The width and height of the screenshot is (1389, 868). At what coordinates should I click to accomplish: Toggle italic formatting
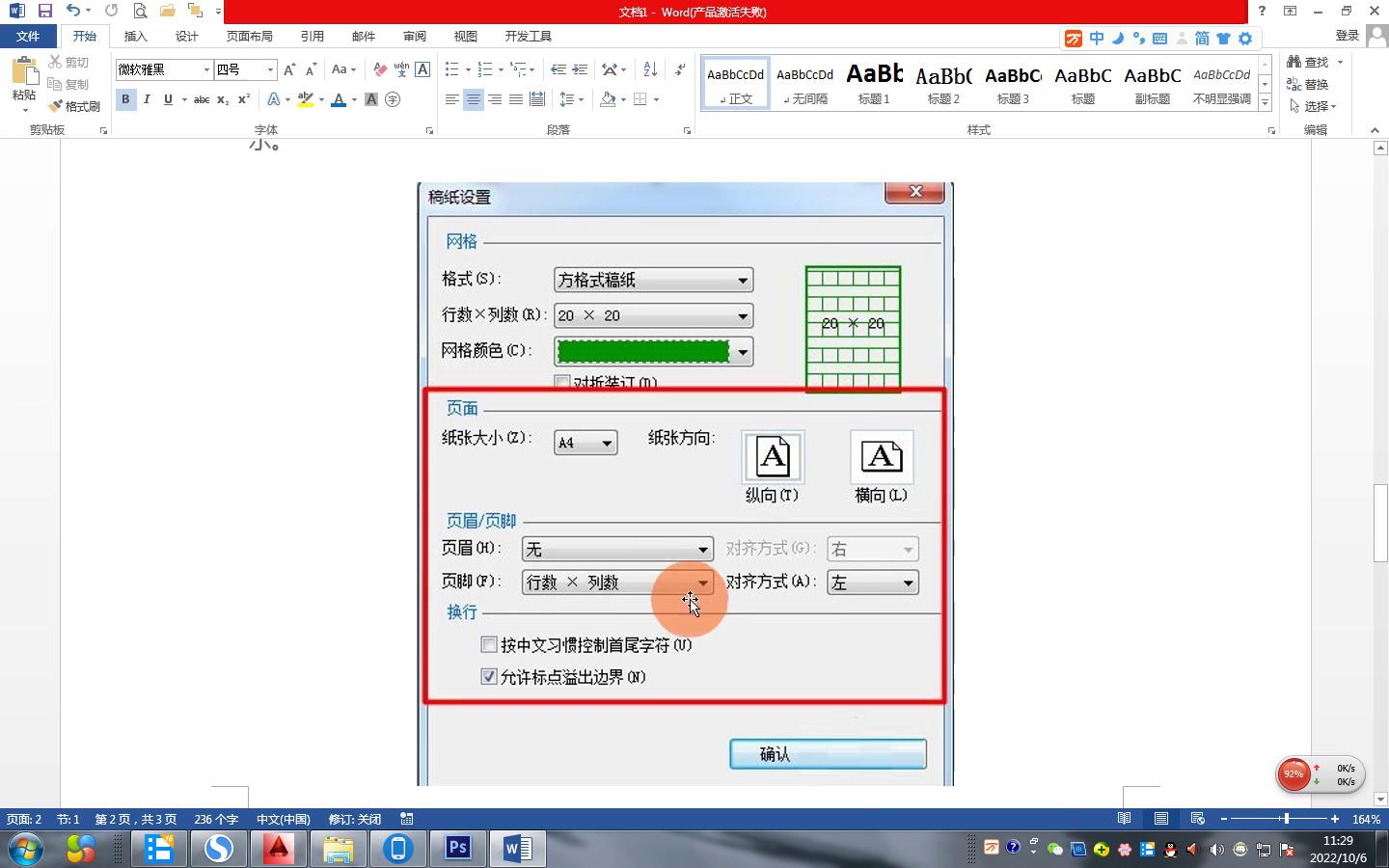tap(147, 99)
